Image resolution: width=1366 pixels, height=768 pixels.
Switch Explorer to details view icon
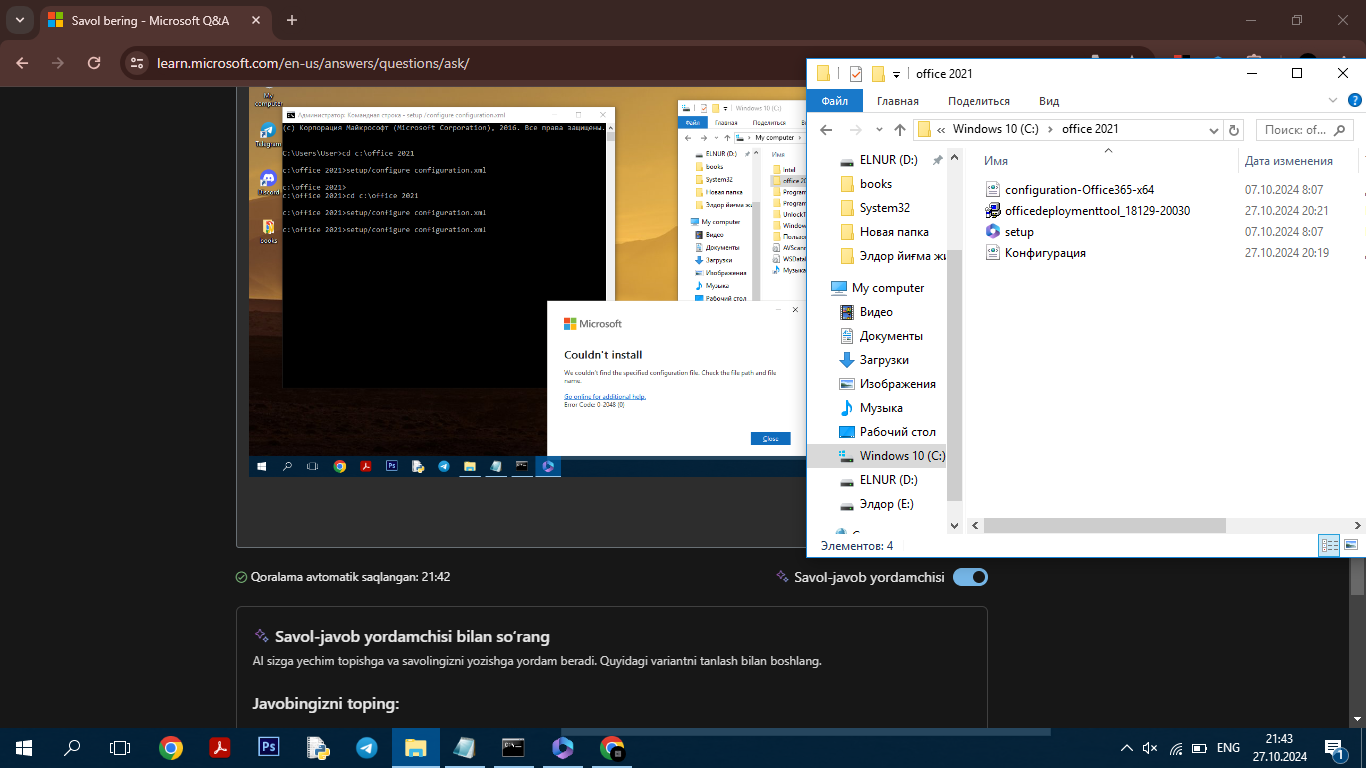(1329, 545)
